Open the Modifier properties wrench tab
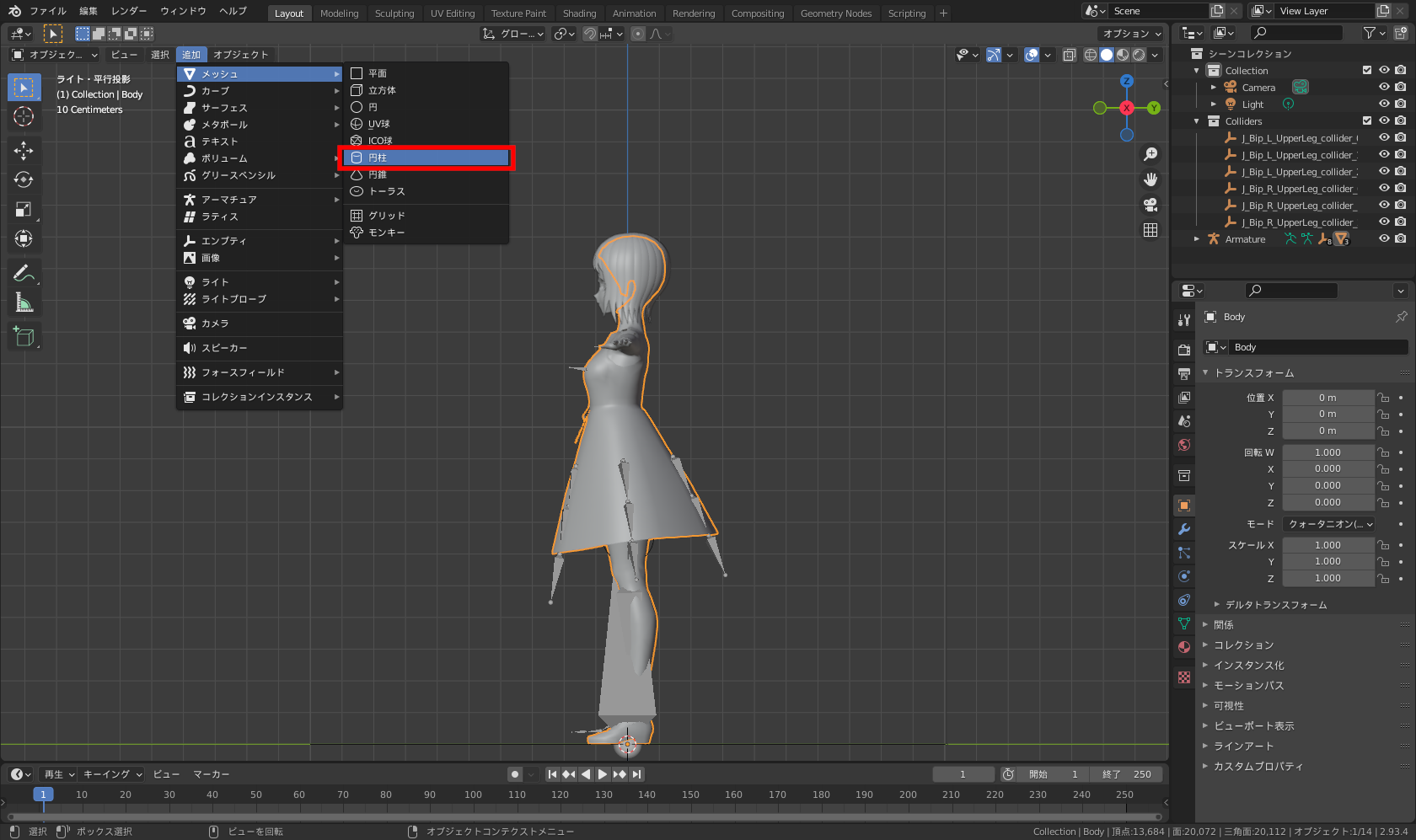Viewport: 1416px width, 840px height. click(x=1184, y=529)
